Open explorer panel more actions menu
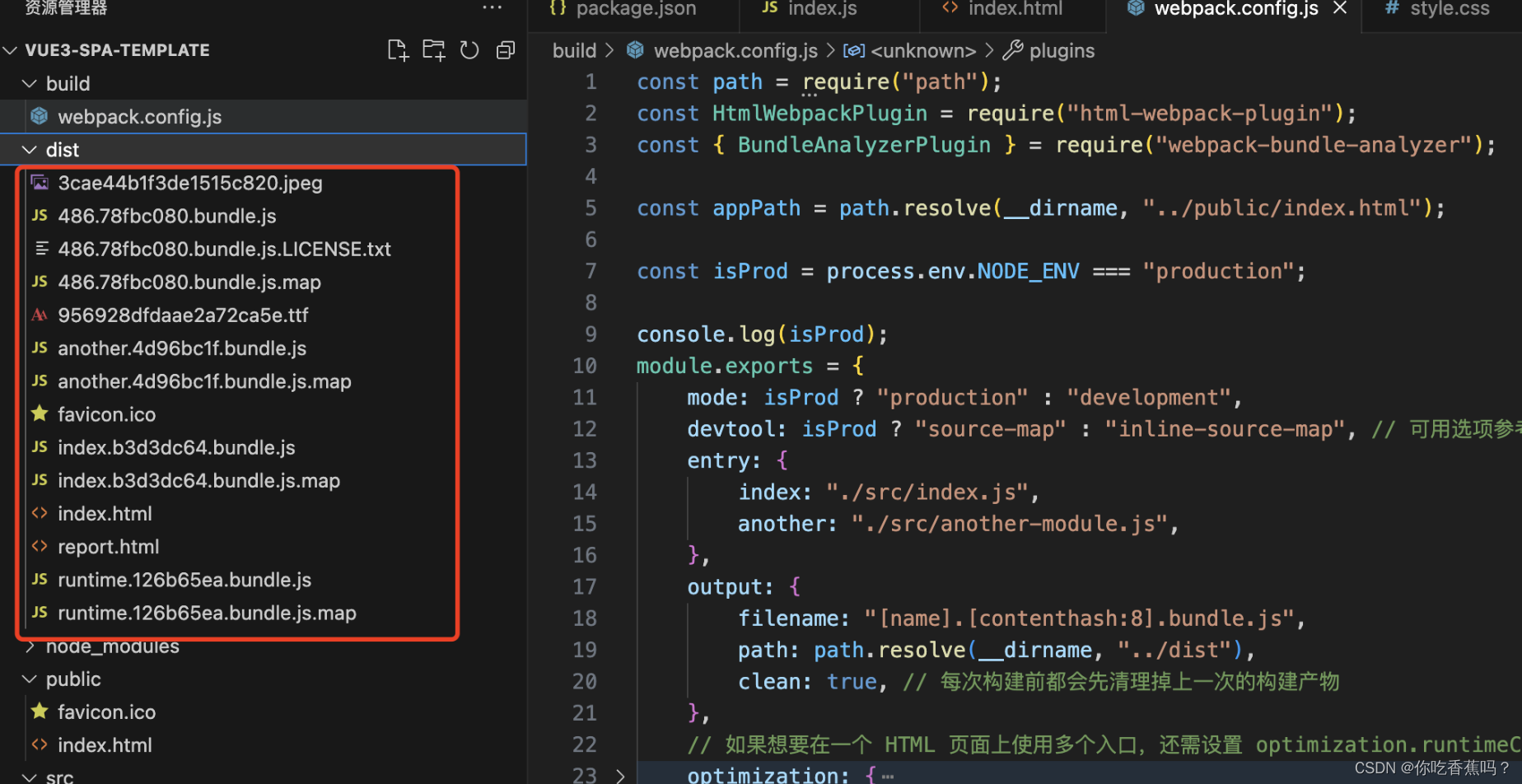Viewport: 1522px width, 784px height. pos(493,7)
